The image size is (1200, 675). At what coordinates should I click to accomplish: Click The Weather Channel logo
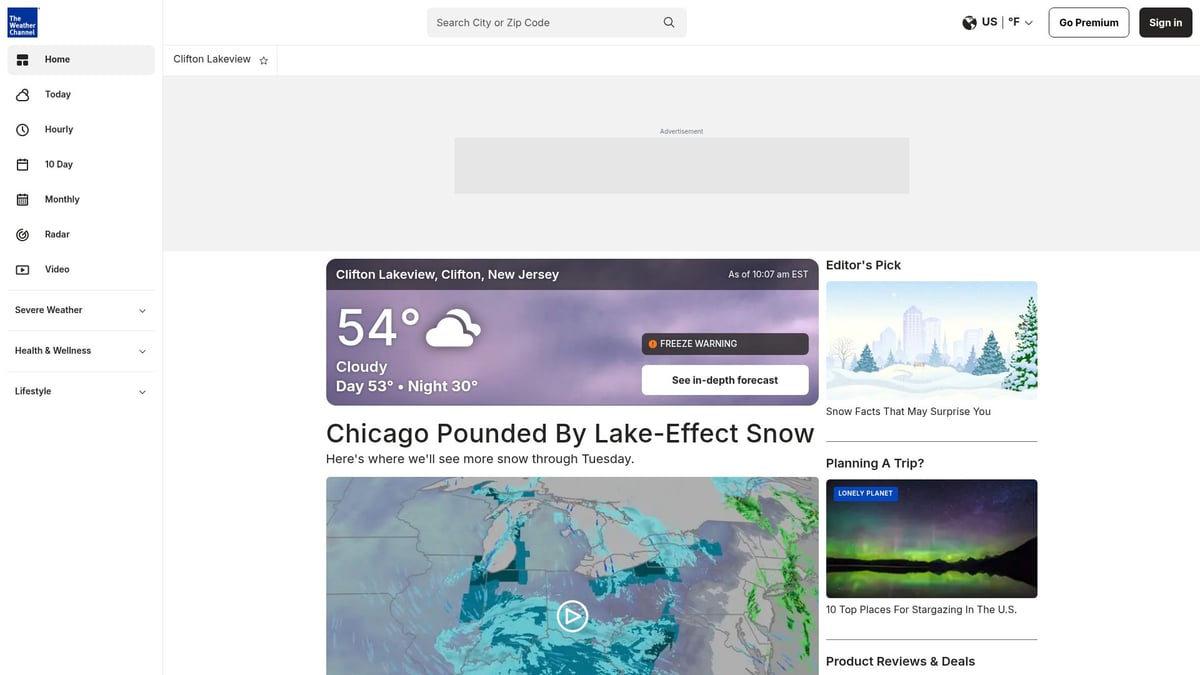21,21
